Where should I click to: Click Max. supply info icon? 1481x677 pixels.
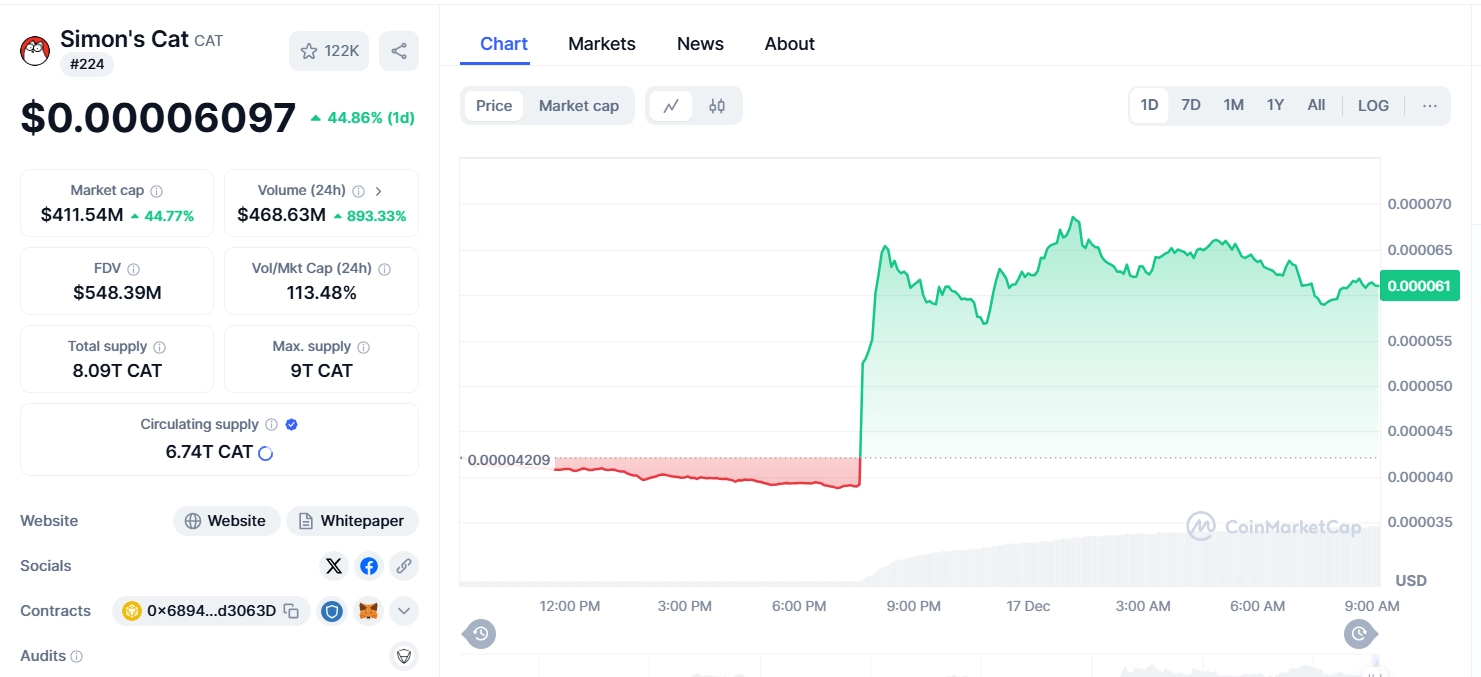pos(363,347)
